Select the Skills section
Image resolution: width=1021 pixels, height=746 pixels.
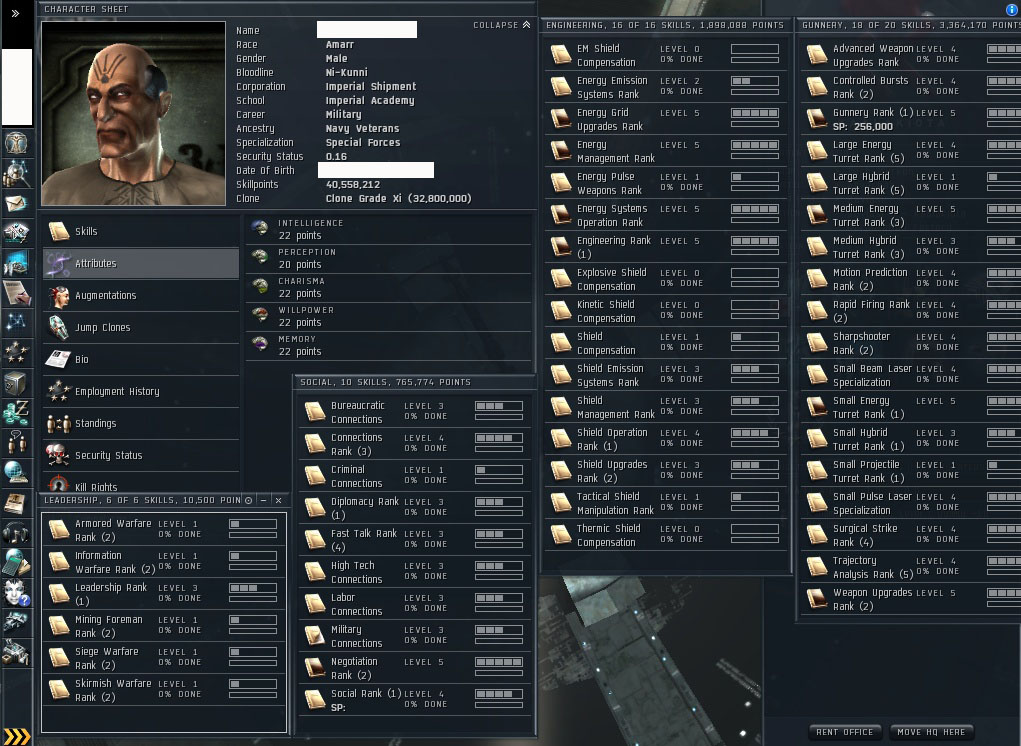tap(141, 231)
